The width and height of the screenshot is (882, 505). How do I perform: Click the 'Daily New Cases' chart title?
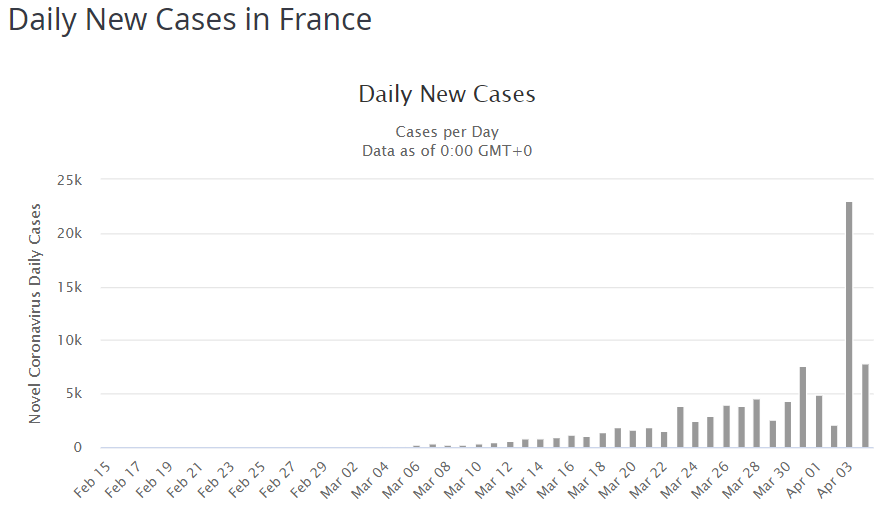coord(447,95)
